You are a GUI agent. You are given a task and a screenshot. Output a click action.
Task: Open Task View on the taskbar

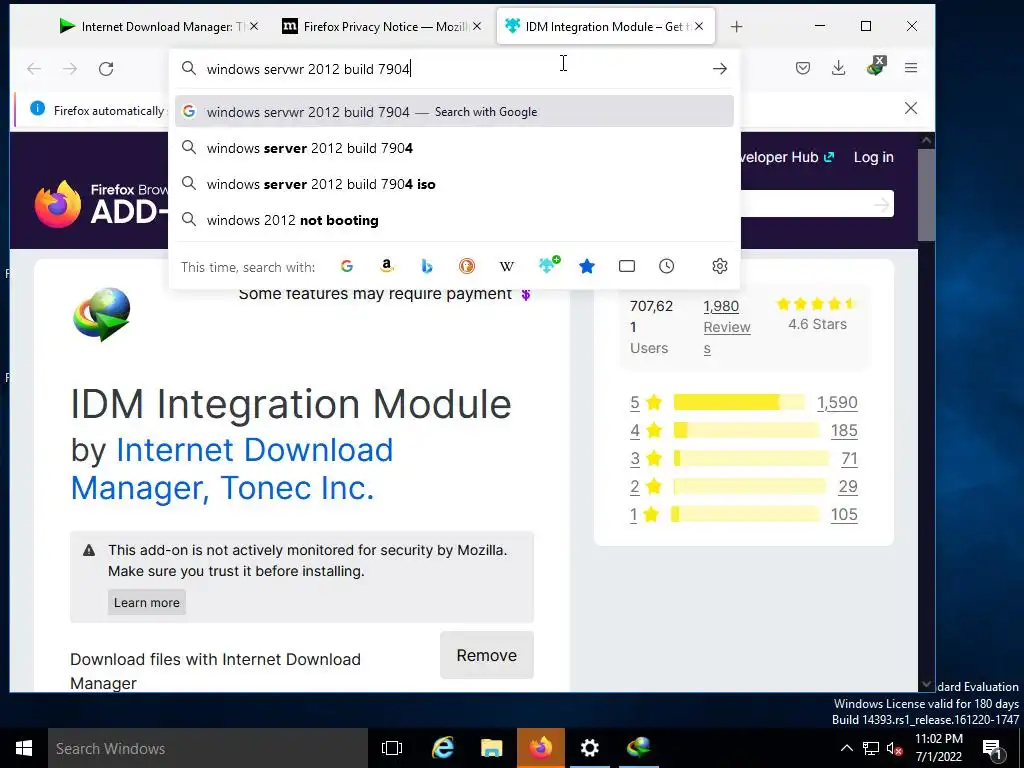pyautogui.click(x=392, y=748)
